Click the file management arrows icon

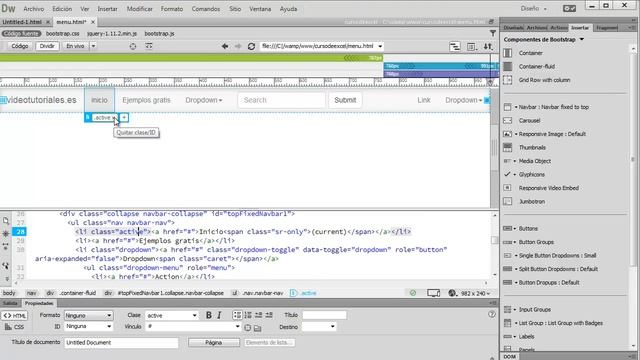[x=488, y=47]
